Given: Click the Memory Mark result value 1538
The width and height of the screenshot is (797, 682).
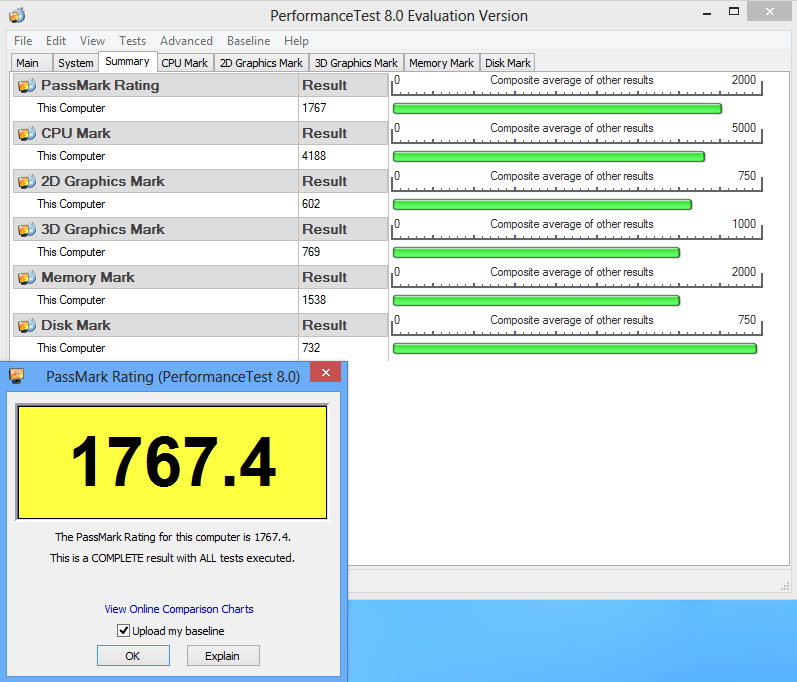Looking at the screenshot, I should (314, 300).
